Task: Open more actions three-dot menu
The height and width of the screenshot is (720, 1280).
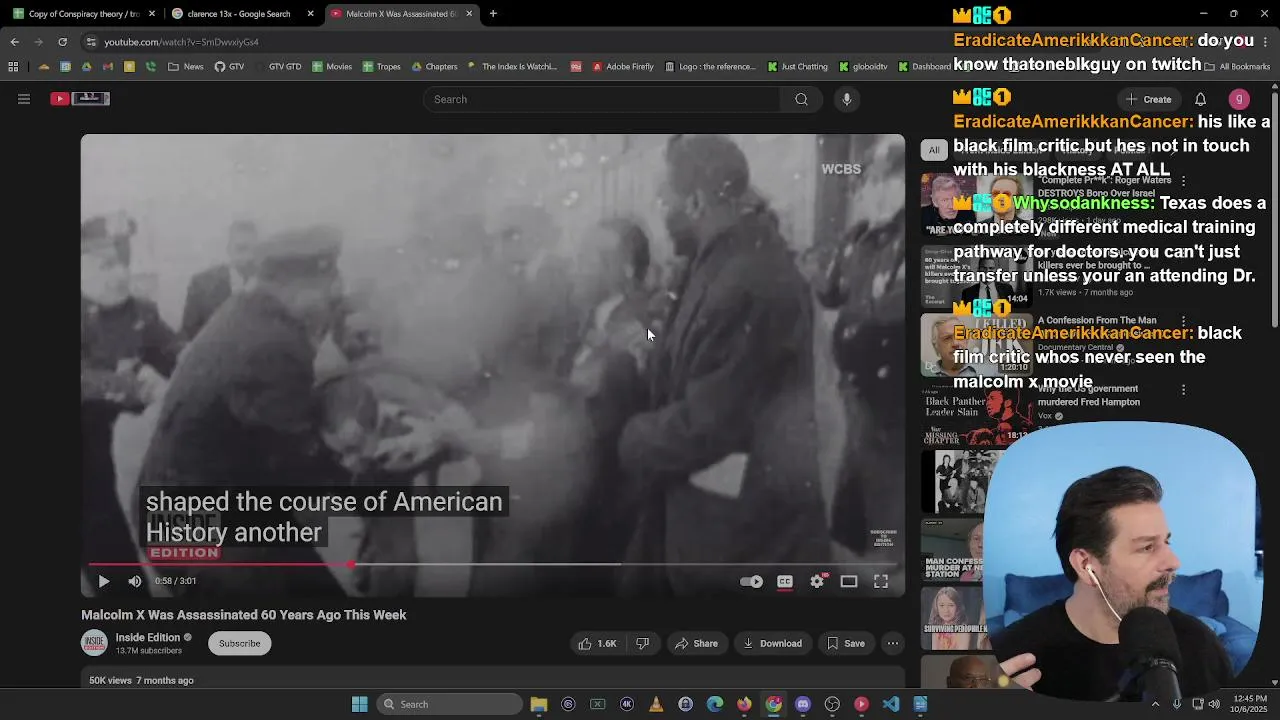Action: point(893,643)
